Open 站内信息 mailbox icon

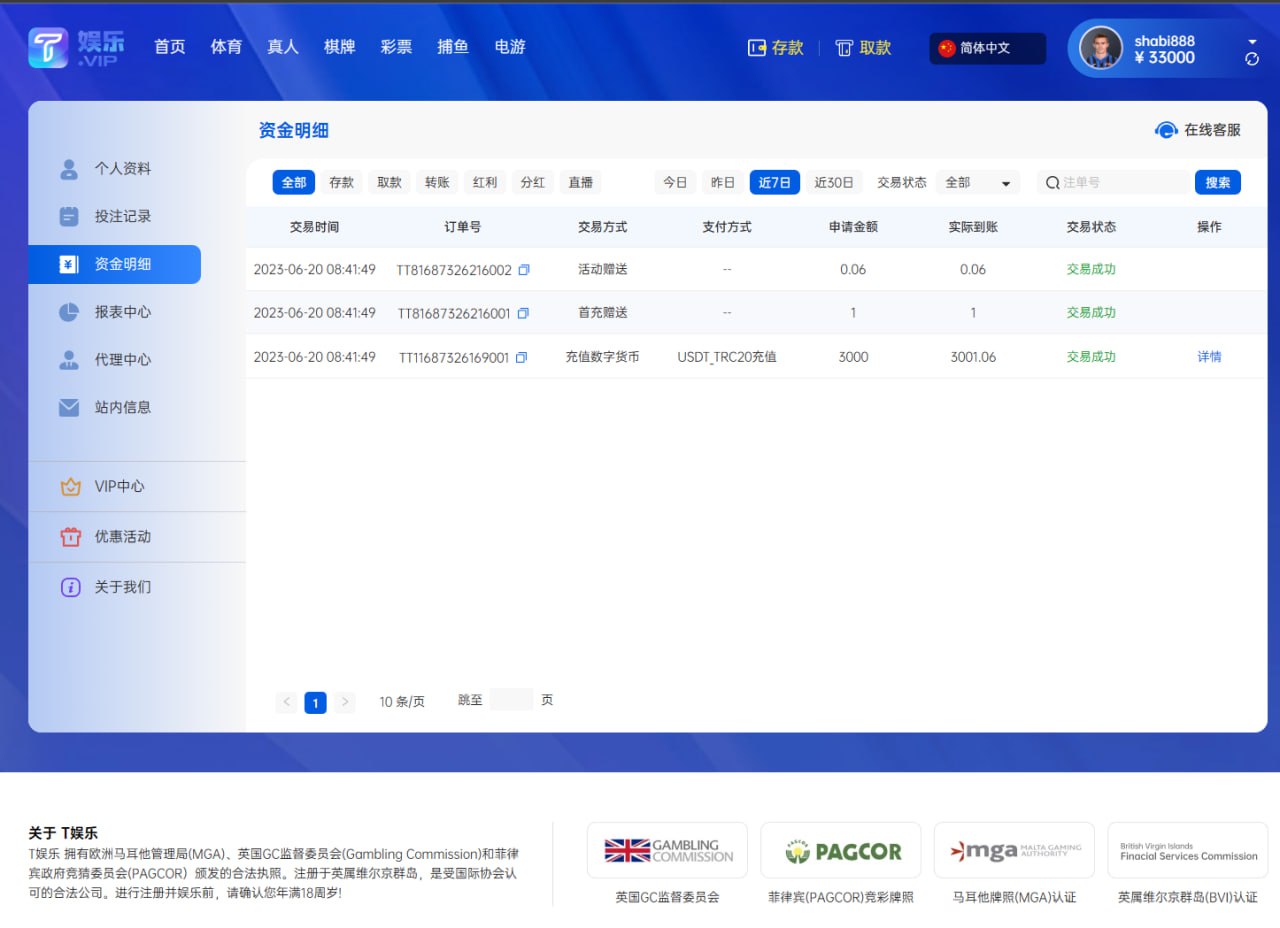click(68, 407)
